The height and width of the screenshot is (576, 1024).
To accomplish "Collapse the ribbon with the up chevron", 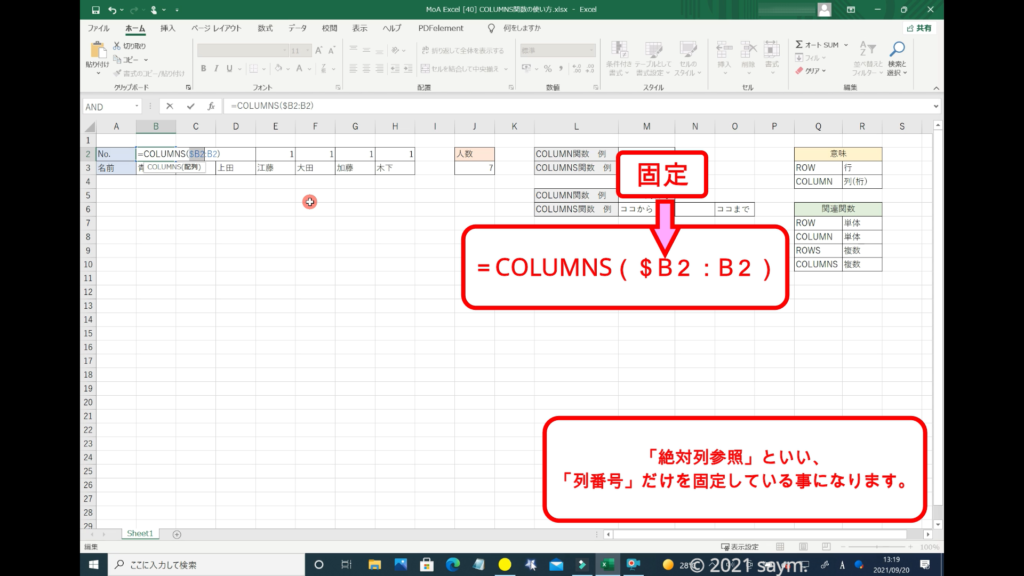I will tap(936, 88).
